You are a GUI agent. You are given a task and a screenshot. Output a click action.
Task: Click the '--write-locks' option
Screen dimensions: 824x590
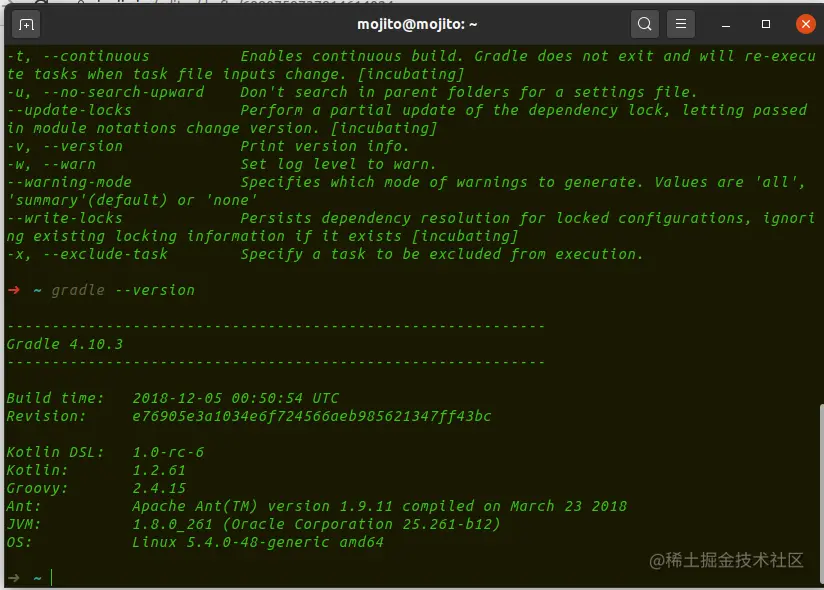65,218
